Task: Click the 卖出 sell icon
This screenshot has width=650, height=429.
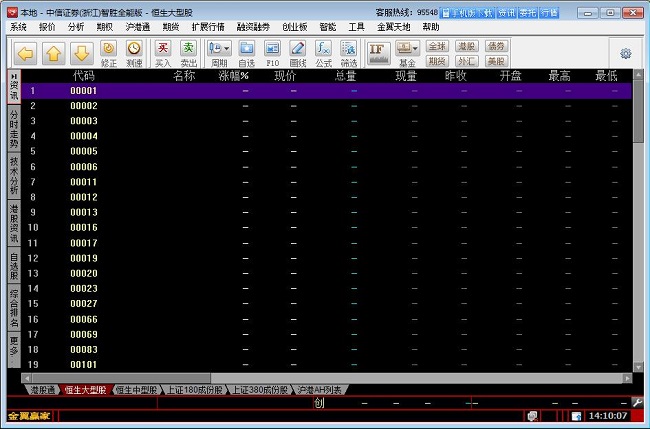Action: coord(189,54)
